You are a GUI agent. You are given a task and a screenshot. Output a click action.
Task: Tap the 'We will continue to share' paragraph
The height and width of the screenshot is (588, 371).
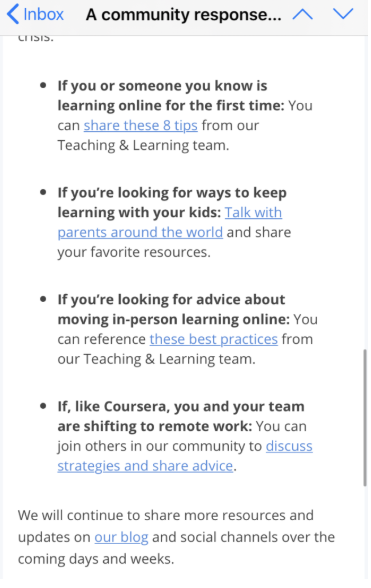click(x=176, y=537)
